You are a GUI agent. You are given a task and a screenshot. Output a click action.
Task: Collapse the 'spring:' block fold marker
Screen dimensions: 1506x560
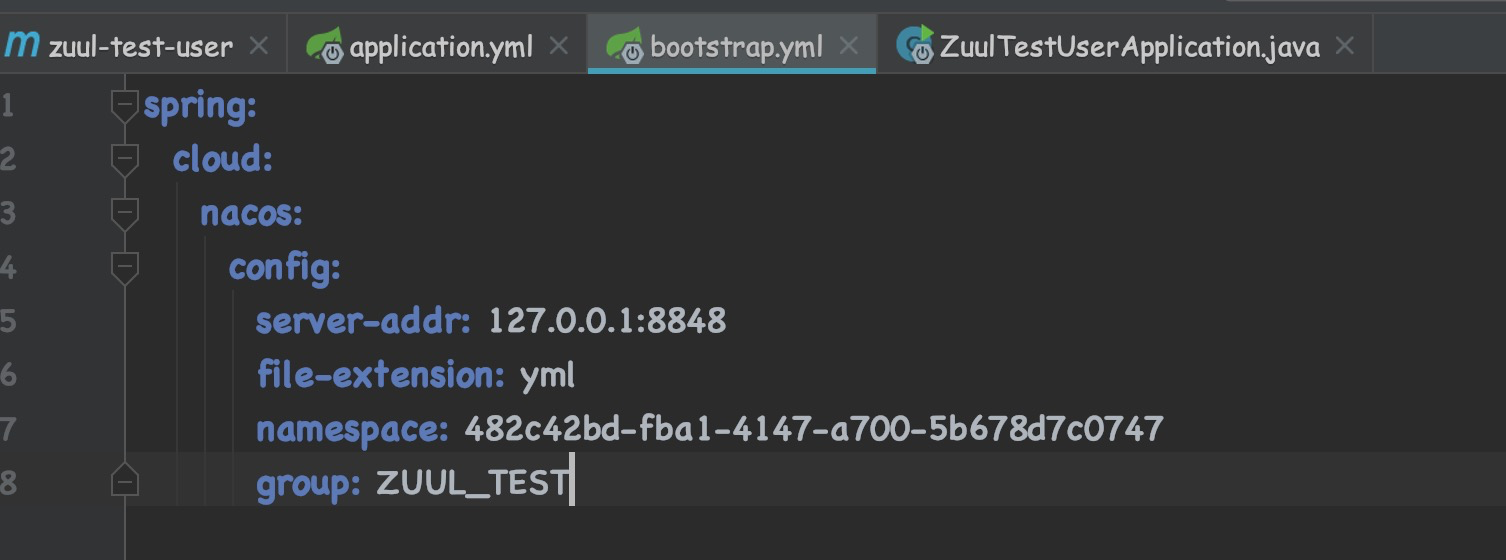click(x=124, y=105)
